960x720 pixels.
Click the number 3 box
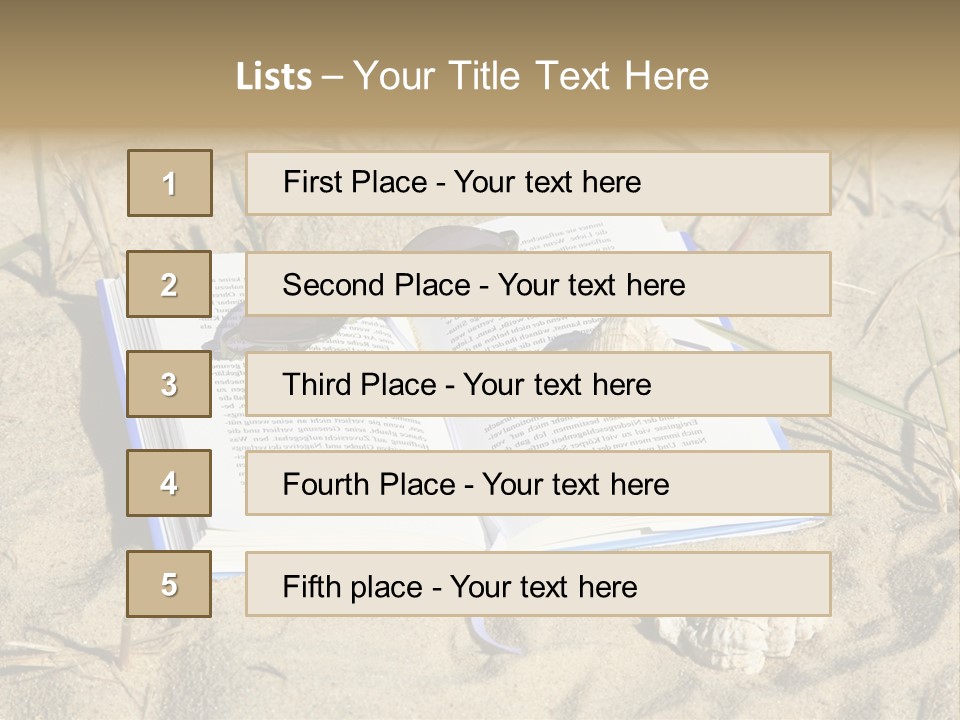[169, 384]
